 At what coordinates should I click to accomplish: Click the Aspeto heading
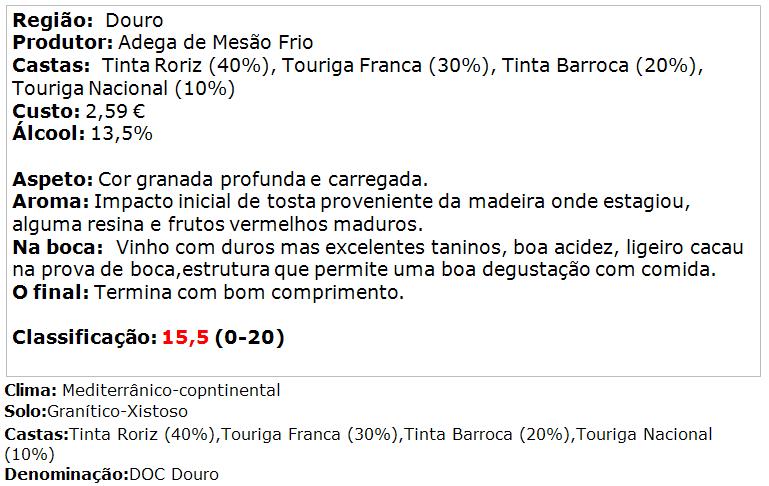click(x=52, y=179)
